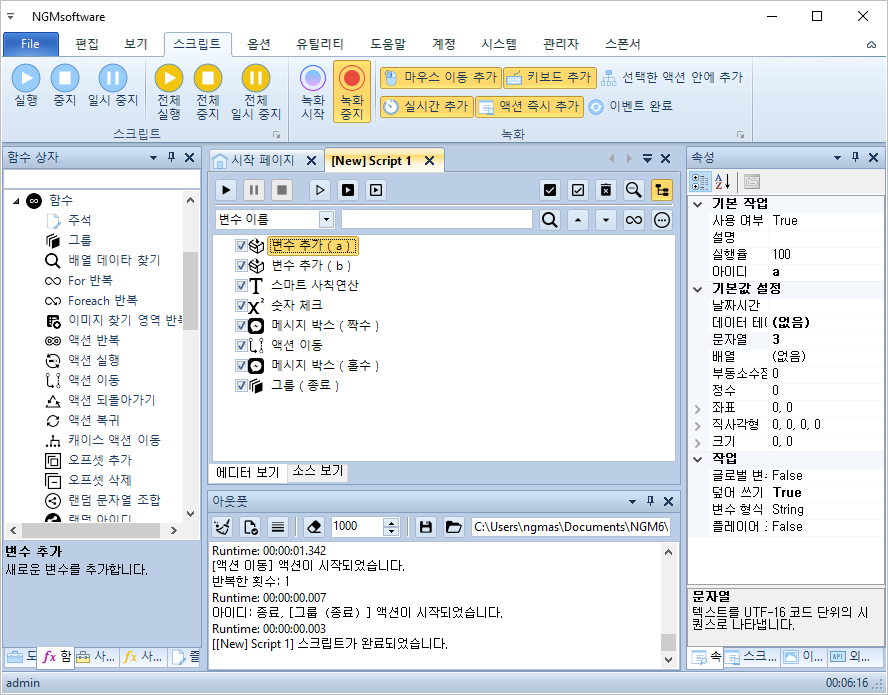888x695 pixels.
Task: Click the uncheck all actions icon
Action: 578,190
